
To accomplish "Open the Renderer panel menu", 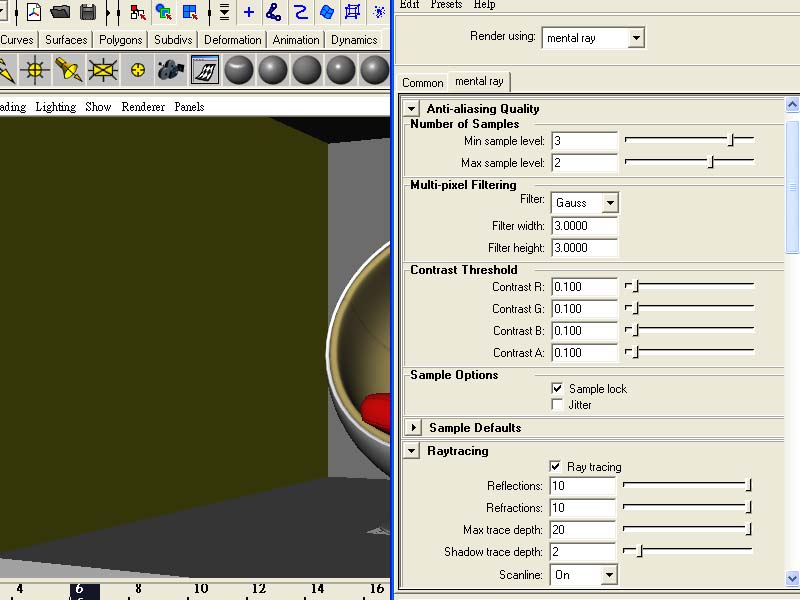I will [143, 107].
